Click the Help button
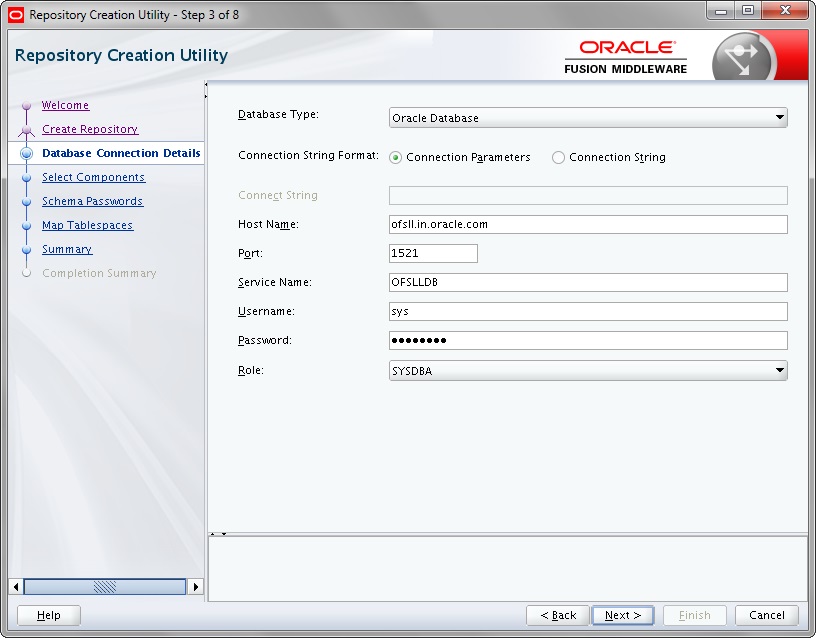Image resolution: width=816 pixels, height=638 pixels. (x=49, y=615)
